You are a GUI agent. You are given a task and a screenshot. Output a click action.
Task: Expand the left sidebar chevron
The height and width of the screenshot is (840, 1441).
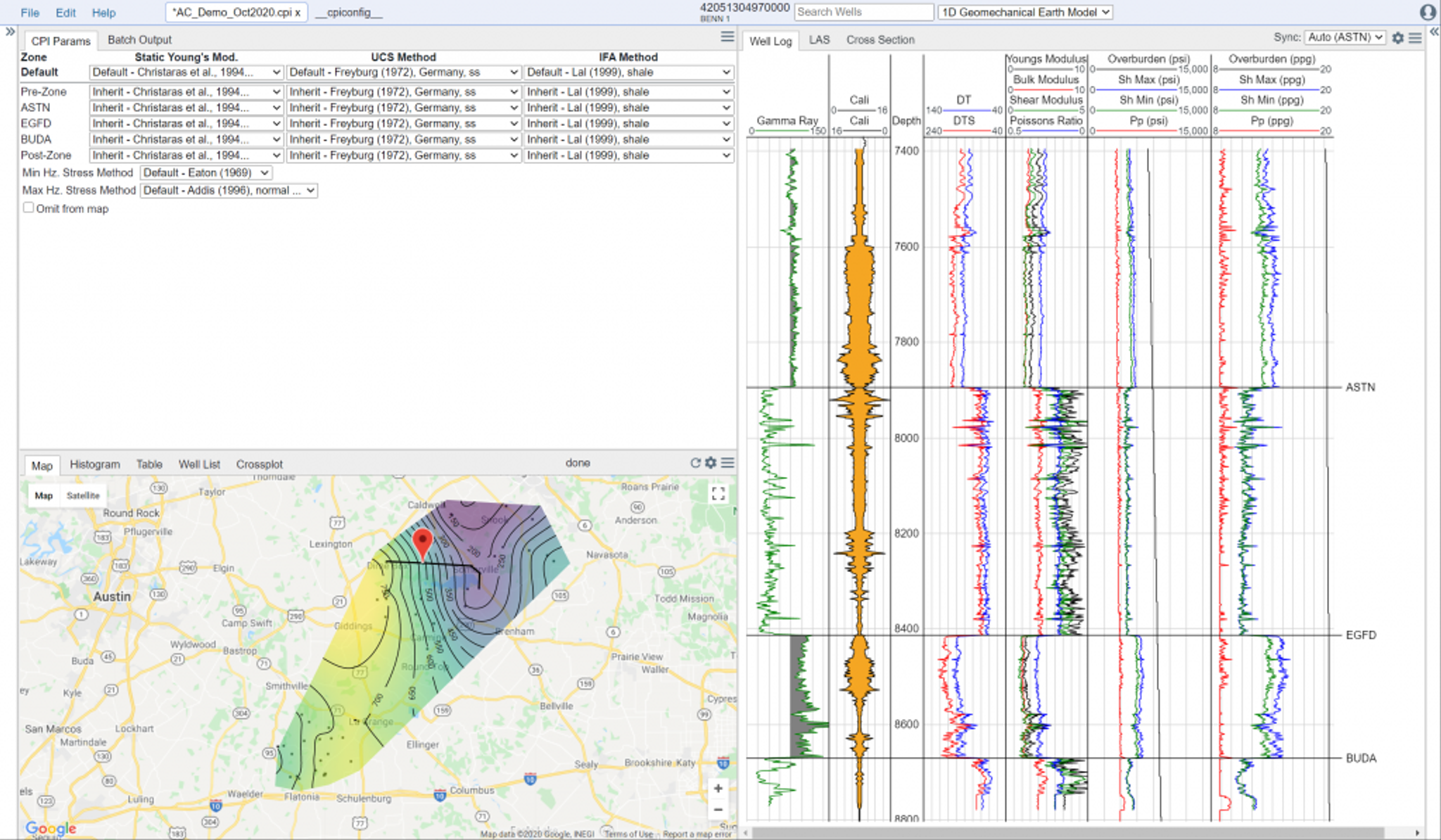pyautogui.click(x=10, y=32)
